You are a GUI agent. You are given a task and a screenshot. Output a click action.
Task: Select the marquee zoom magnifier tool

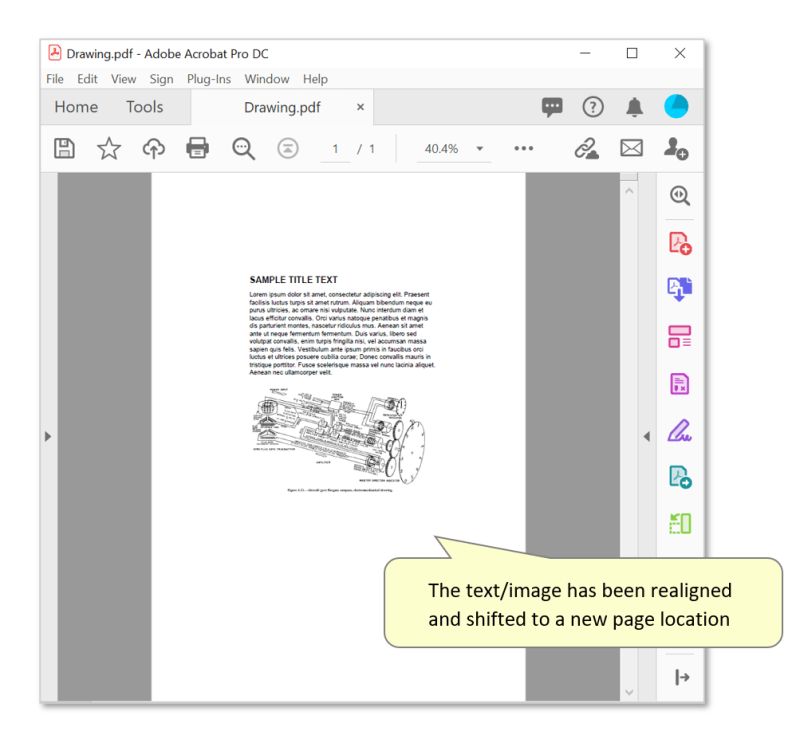click(x=241, y=147)
